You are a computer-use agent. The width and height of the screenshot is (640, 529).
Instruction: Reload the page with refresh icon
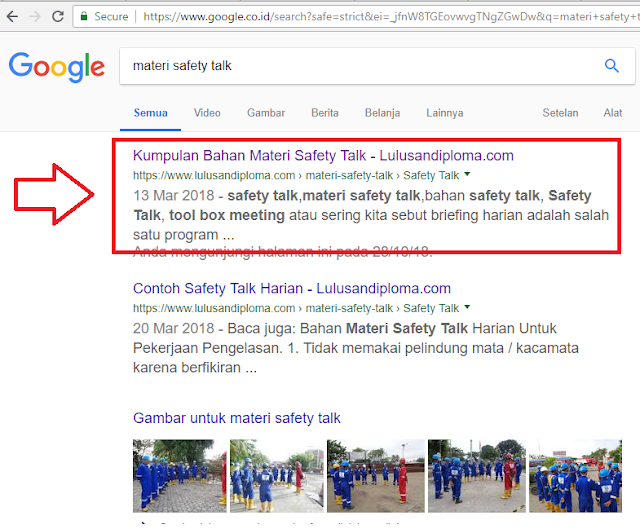(x=59, y=17)
